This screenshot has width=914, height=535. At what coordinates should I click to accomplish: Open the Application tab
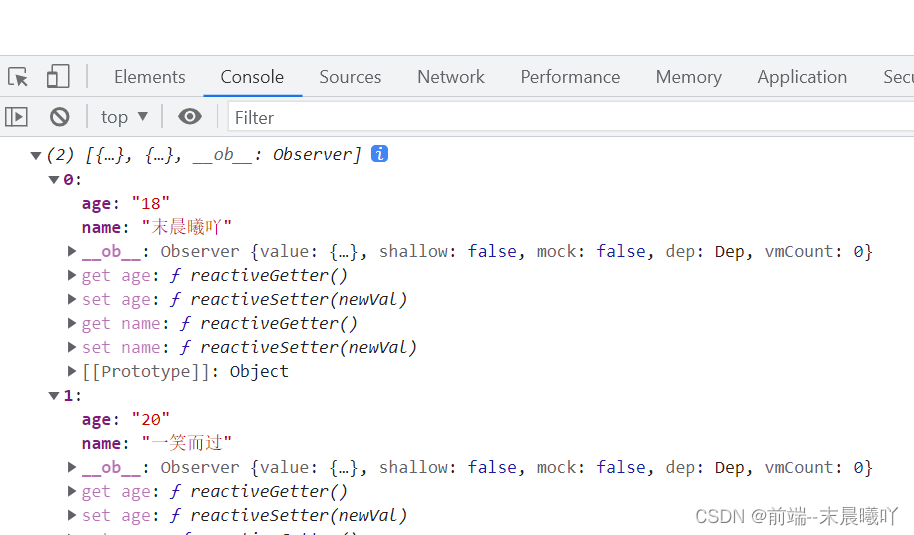pyautogui.click(x=802, y=77)
